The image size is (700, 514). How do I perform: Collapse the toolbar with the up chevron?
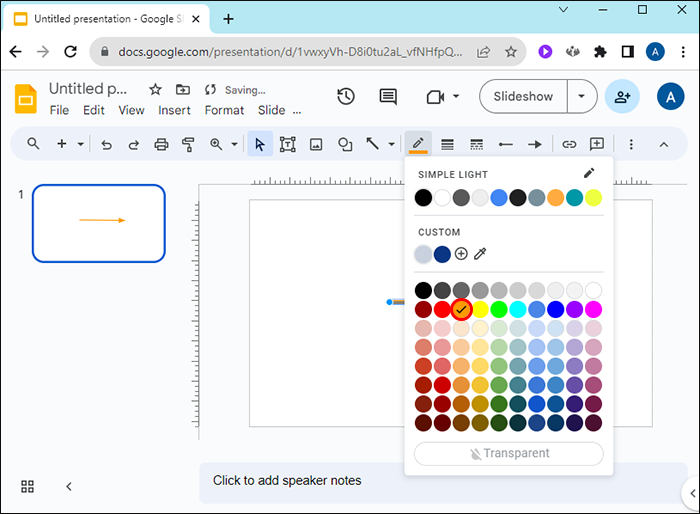tap(663, 144)
